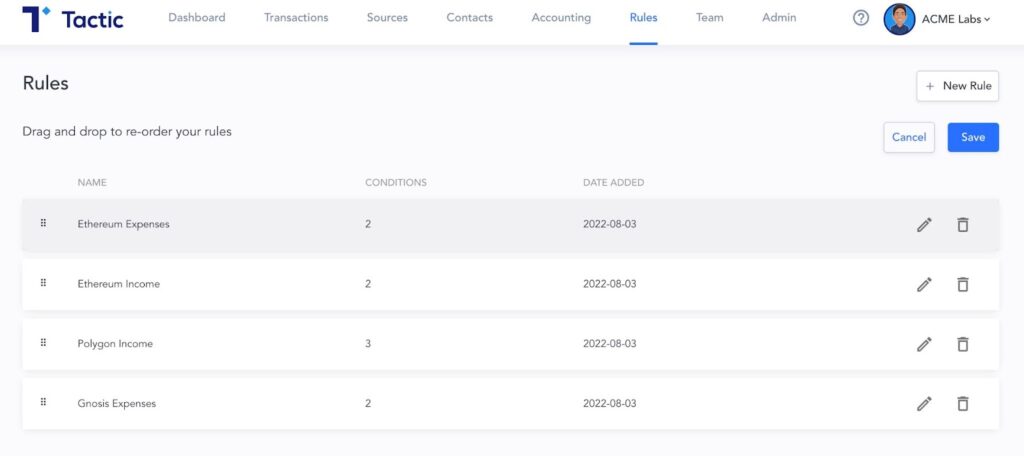Open the ACME Labs account dropdown
The height and width of the screenshot is (456, 1024).
click(937, 19)
